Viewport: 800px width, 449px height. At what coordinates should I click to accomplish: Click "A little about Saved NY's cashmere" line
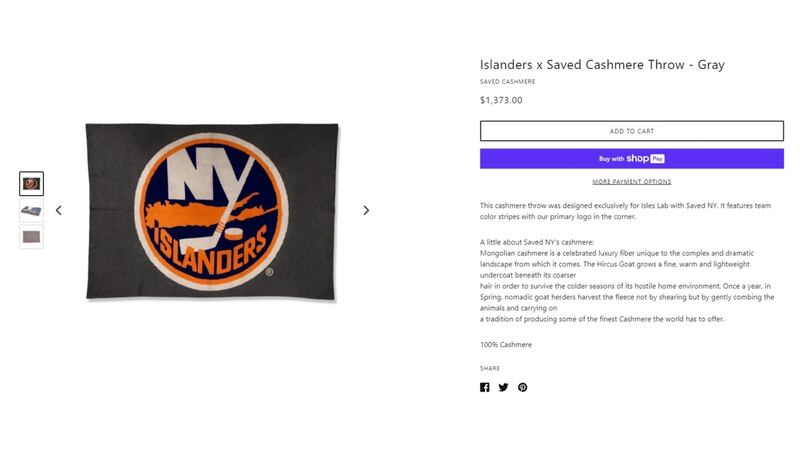pos(537,243)
